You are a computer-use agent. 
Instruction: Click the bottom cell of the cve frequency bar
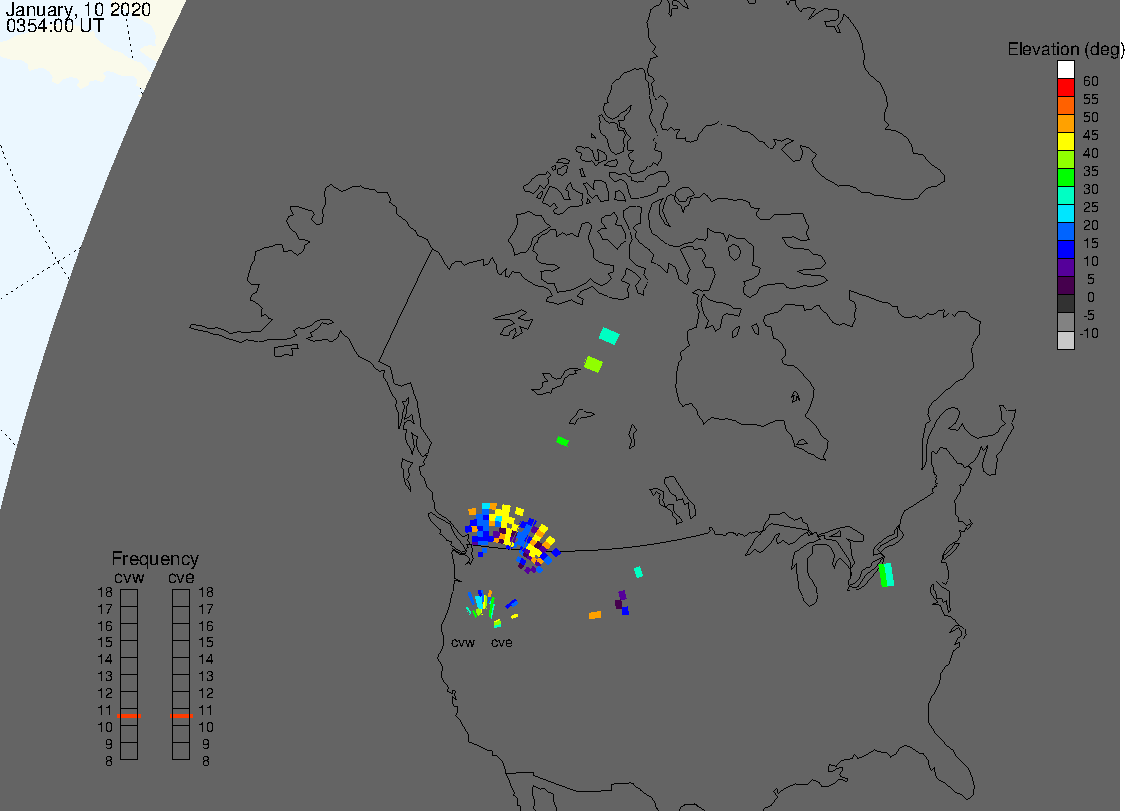[x=182, y=751]
